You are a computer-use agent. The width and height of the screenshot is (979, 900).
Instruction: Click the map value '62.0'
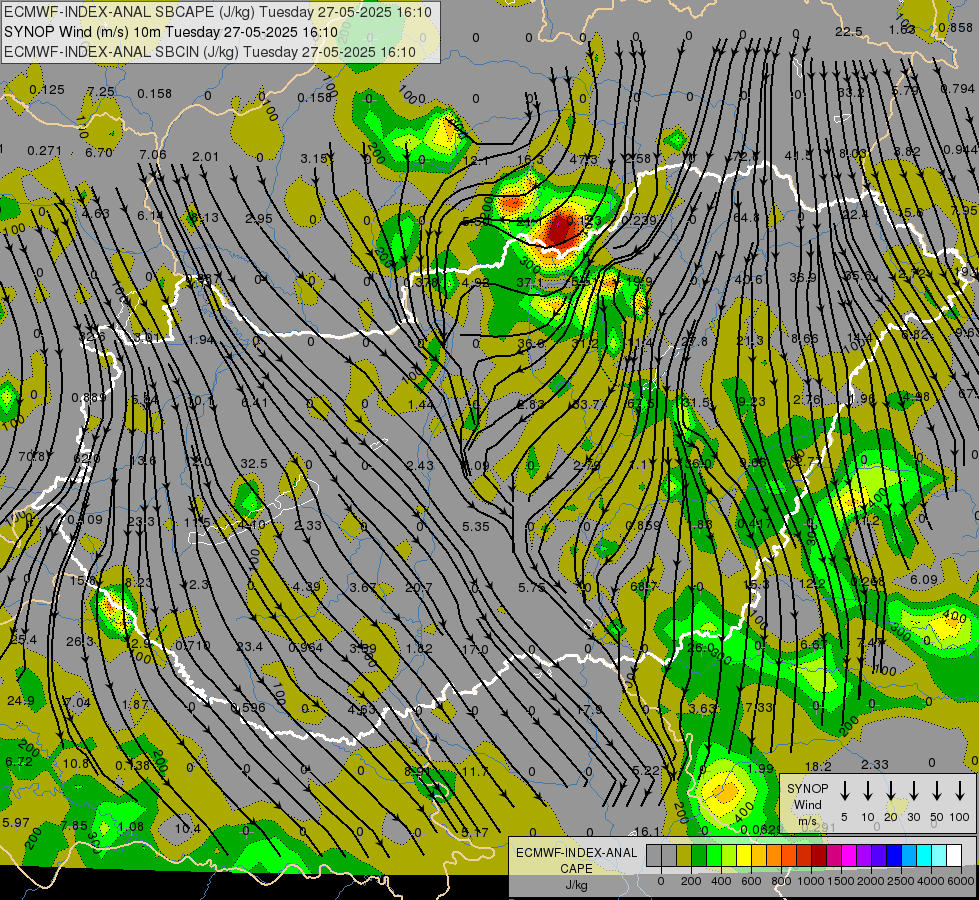click(87, 458)
